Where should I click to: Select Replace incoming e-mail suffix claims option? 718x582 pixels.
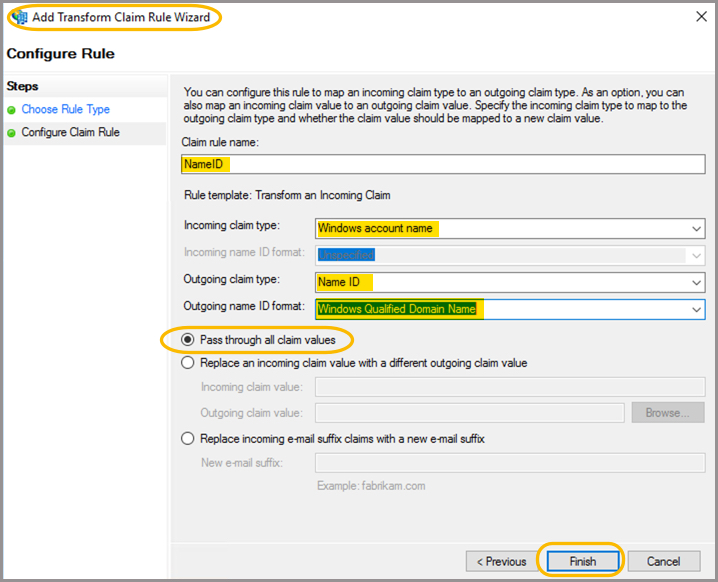tap(188, 439)
